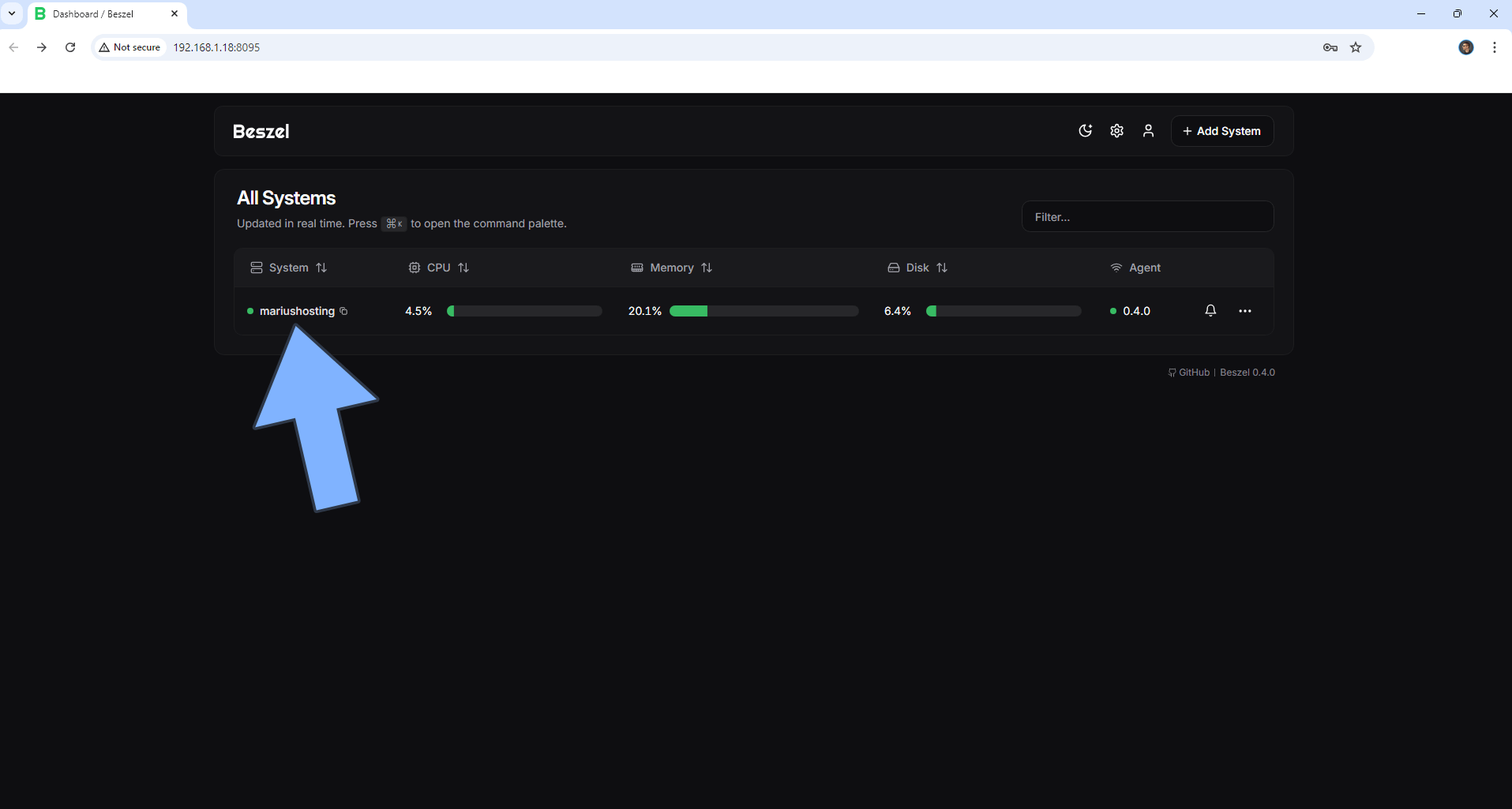The width and height of the screenshot is (1512, 809).
Task: Open Beszel settings gear icon
Action: coord(1116,131)
